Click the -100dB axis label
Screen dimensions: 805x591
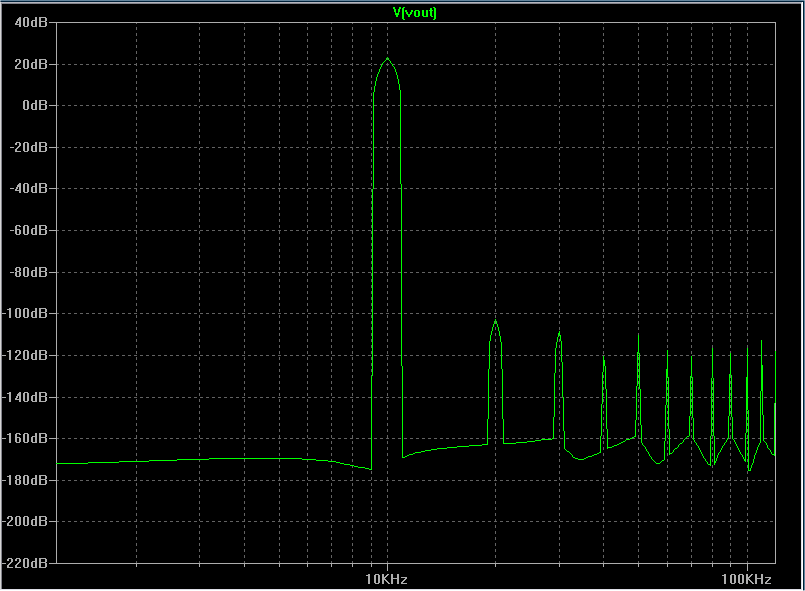25,313
